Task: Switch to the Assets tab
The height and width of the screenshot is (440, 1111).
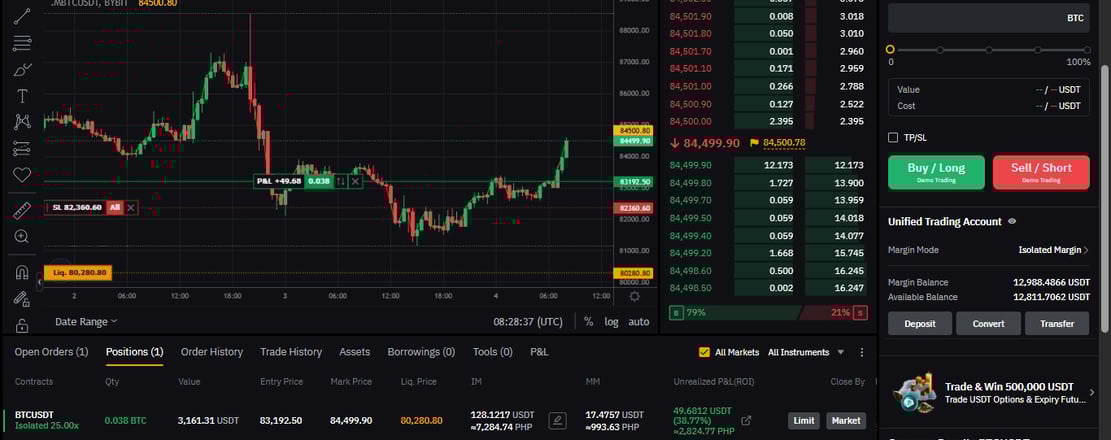Action: coord(354,352)
